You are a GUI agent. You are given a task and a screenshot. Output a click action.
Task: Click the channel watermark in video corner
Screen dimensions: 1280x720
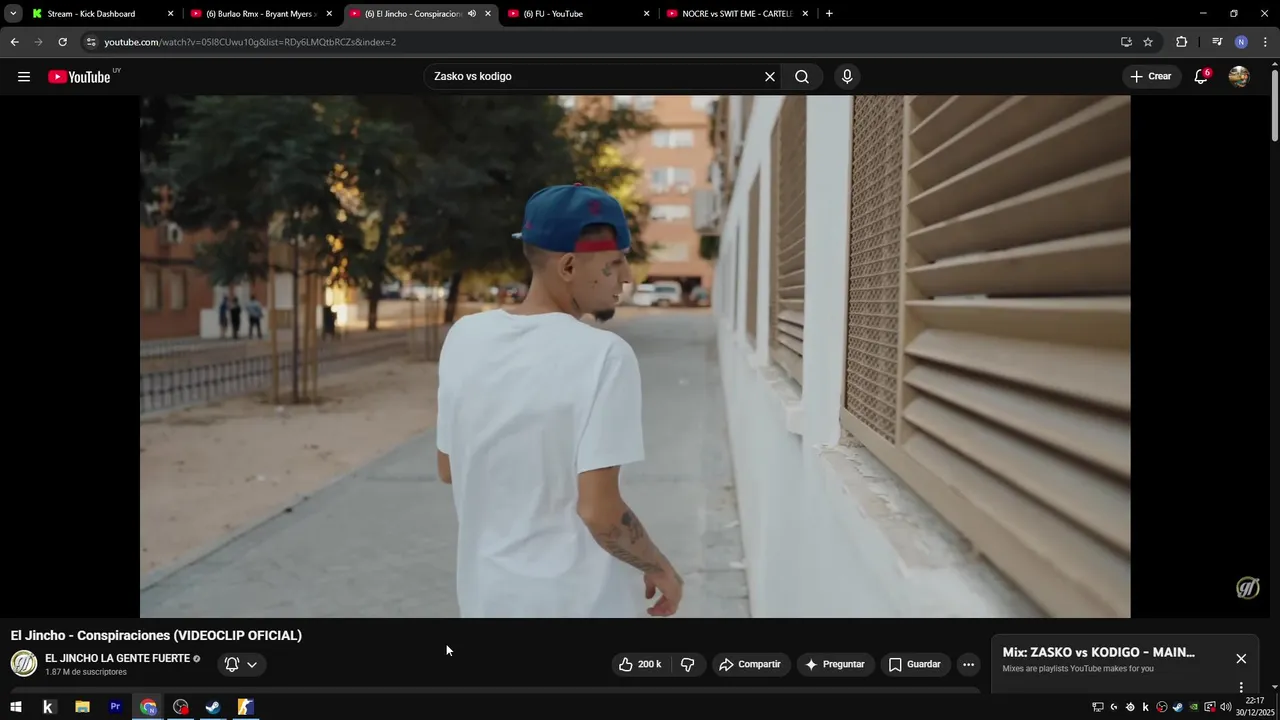tap(1247, 588)
